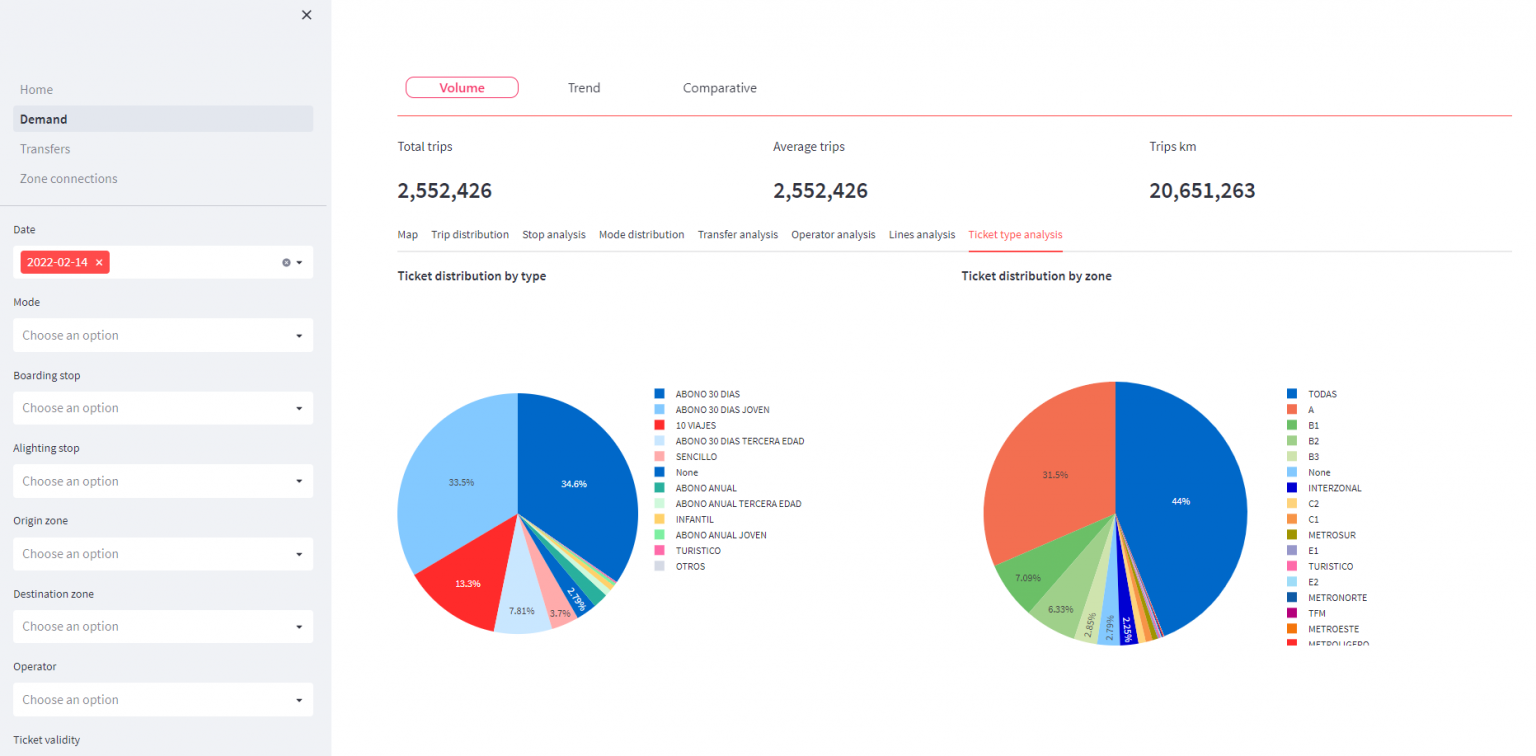Select the Volume radio option
This screenshot has height=756, width=1536.
click(x=461, y=88)
